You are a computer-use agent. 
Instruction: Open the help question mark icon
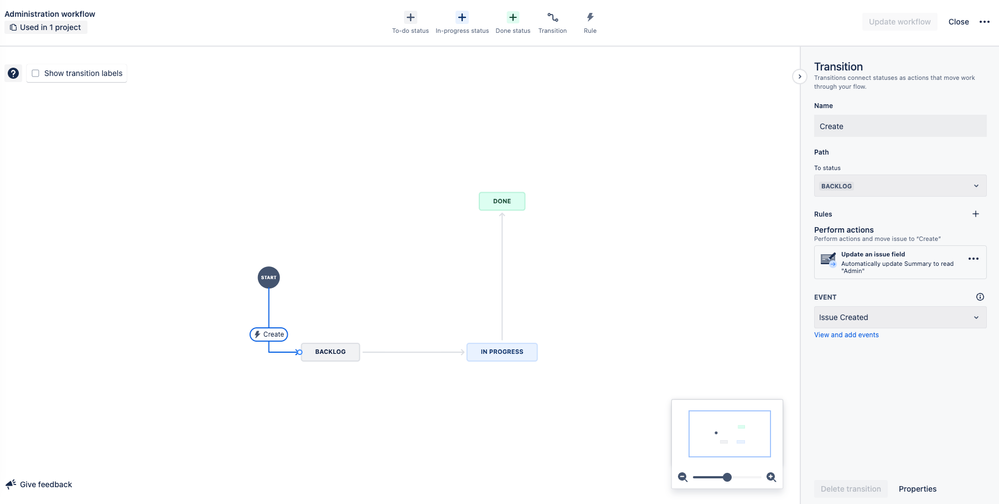tap(13, 73)
